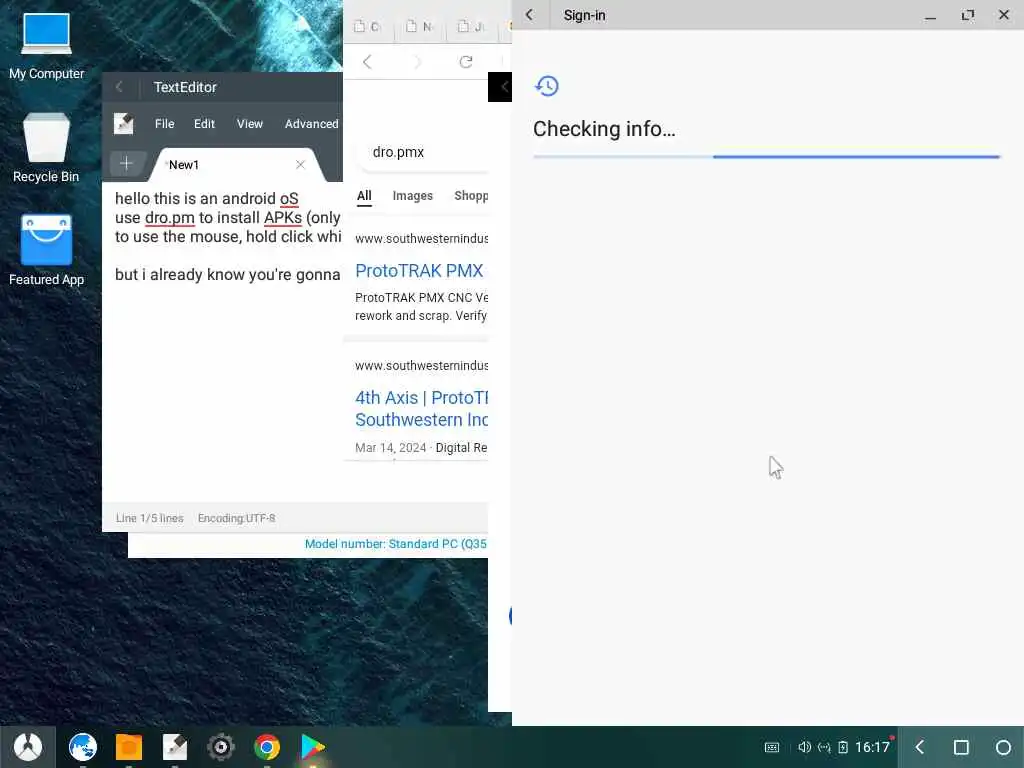Click the 16:17 clock in the tray
Screen dimensions: 1024x768
point(872,747)
